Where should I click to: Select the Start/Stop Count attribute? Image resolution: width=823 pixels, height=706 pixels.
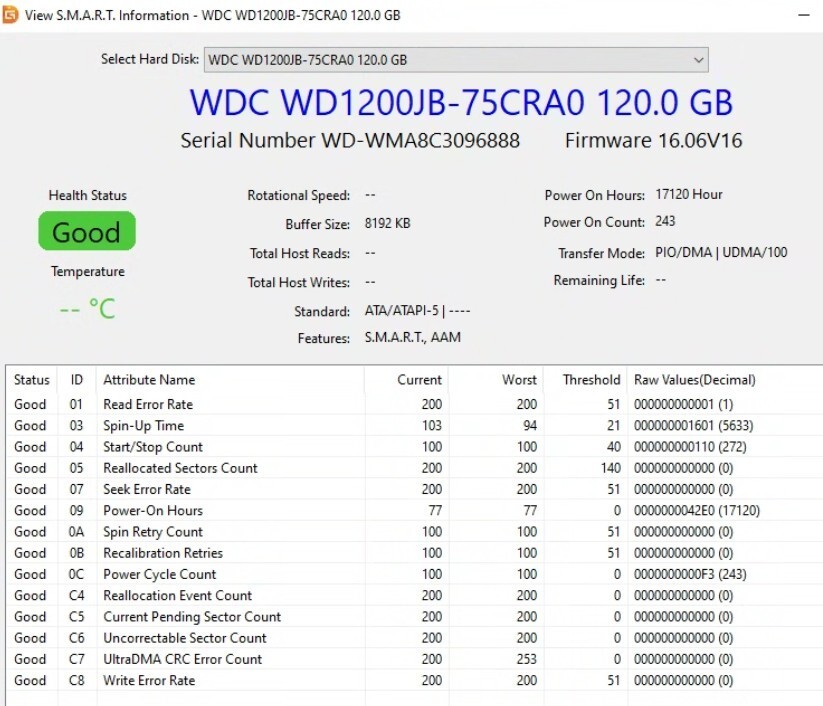click(x=414, y=447)
